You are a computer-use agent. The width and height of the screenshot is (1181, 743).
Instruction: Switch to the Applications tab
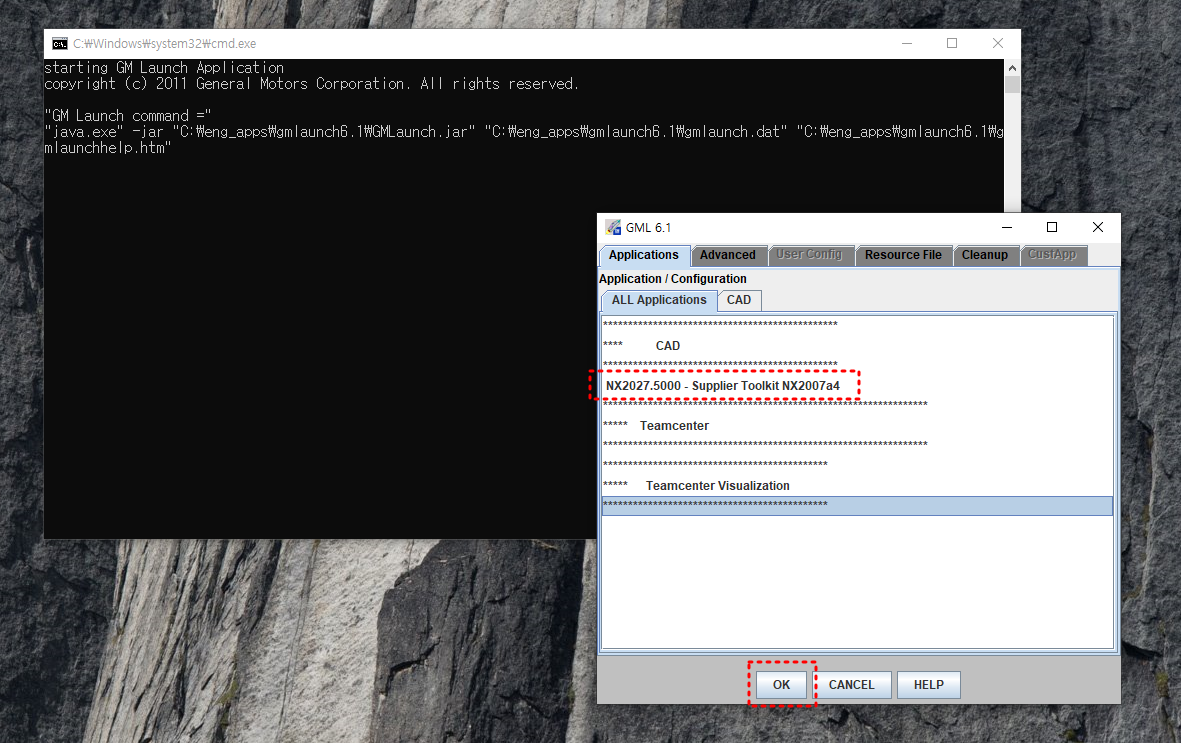[x=644, y=255]
